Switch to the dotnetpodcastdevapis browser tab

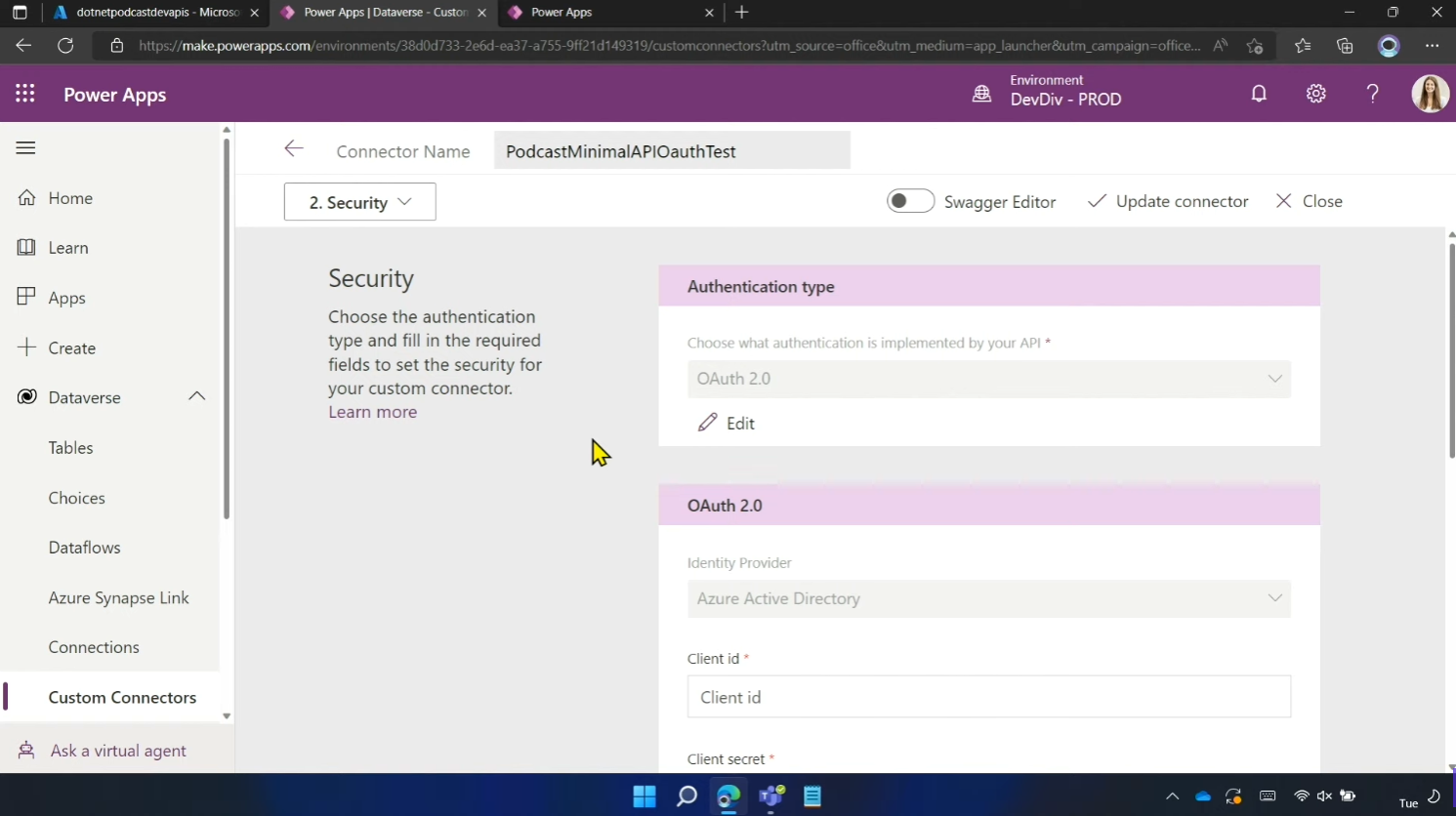point(156,13)
